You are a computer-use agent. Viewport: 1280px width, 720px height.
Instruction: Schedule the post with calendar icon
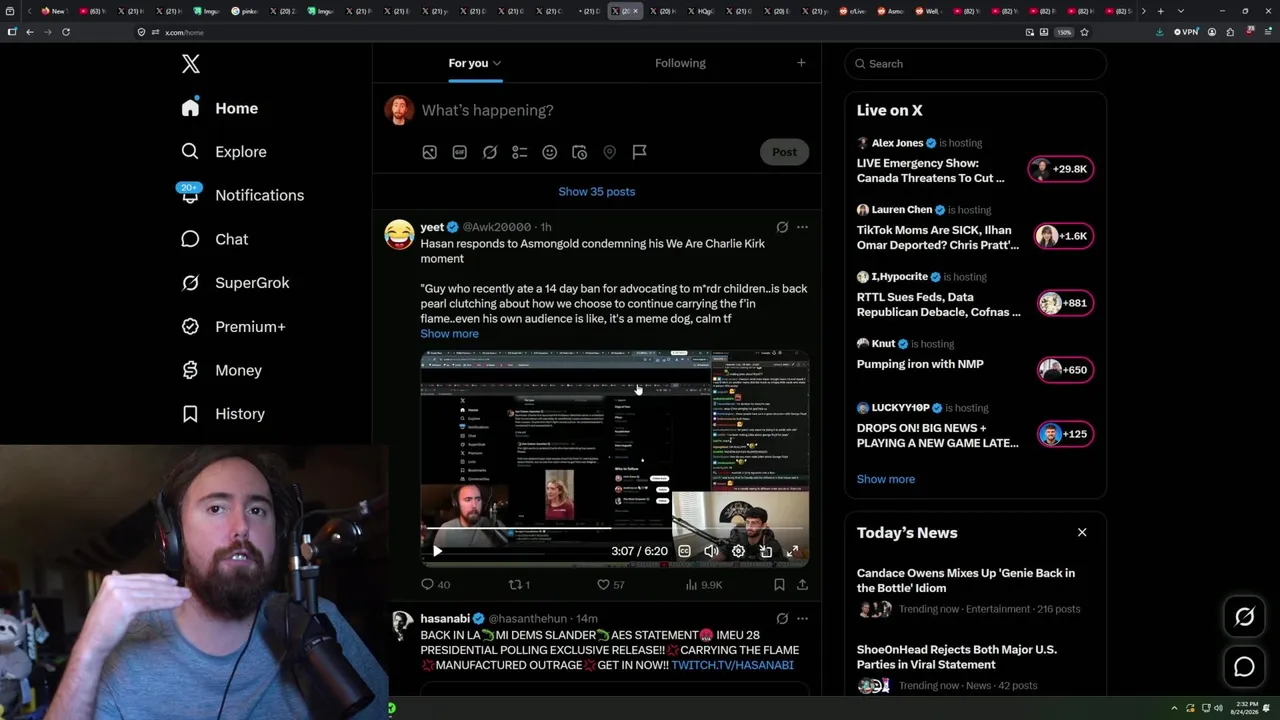click(x=579, y=152)
